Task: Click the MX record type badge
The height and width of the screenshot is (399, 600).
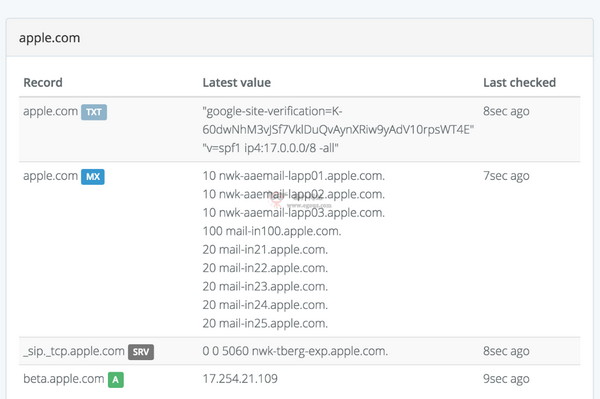Action: pyautogui.click(x=93, y=177)
